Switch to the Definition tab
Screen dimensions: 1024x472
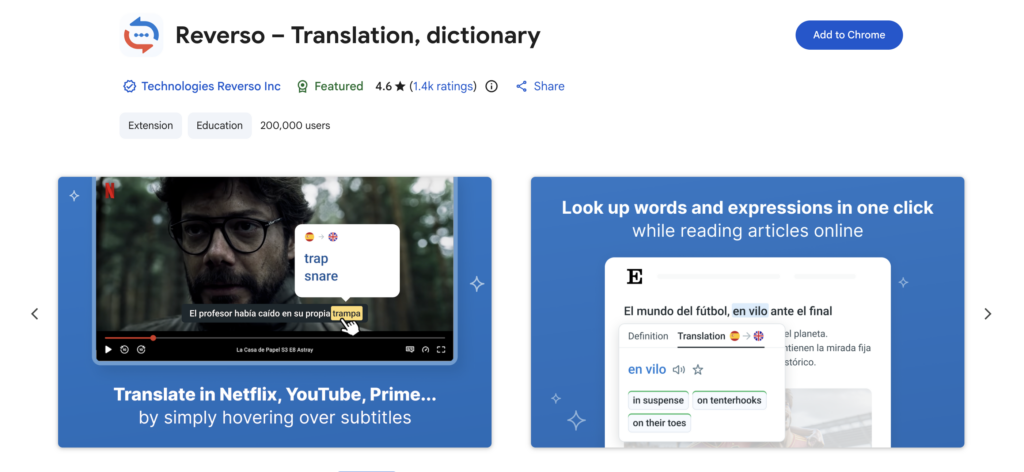click(648, 336)
